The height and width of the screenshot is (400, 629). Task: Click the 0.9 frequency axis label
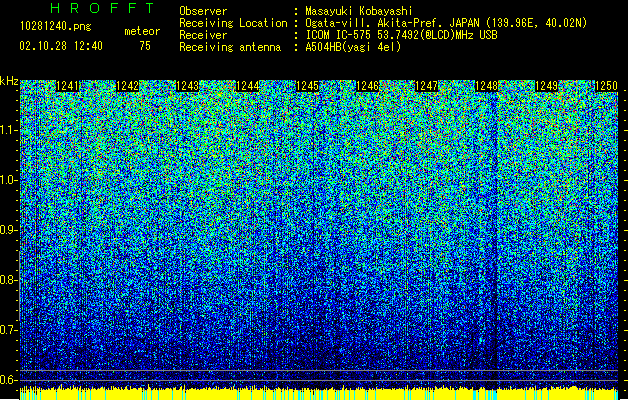[x=9, y=230]
